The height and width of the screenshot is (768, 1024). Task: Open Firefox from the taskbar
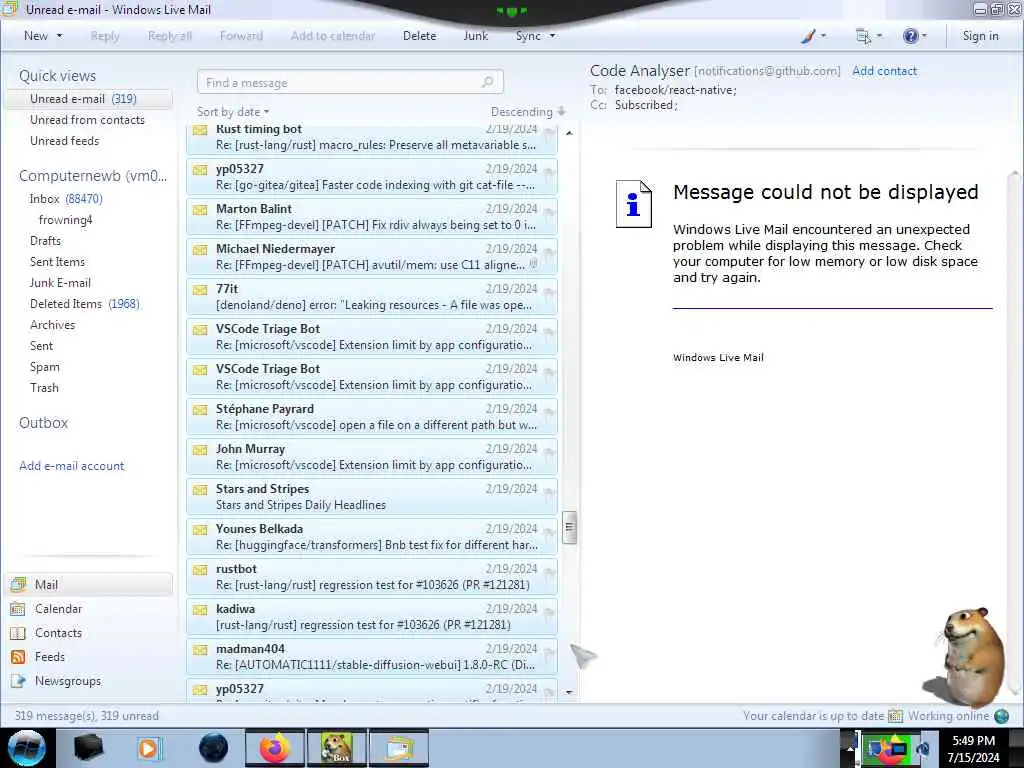pos(274,748)
